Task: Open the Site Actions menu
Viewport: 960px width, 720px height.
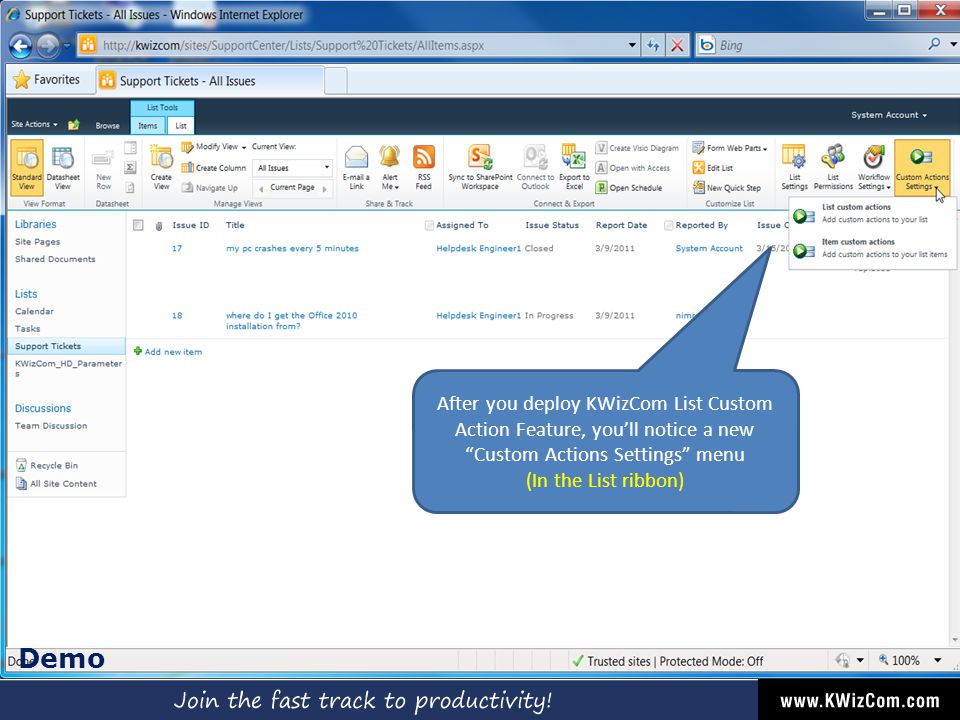Action: [x=34, y=124]
